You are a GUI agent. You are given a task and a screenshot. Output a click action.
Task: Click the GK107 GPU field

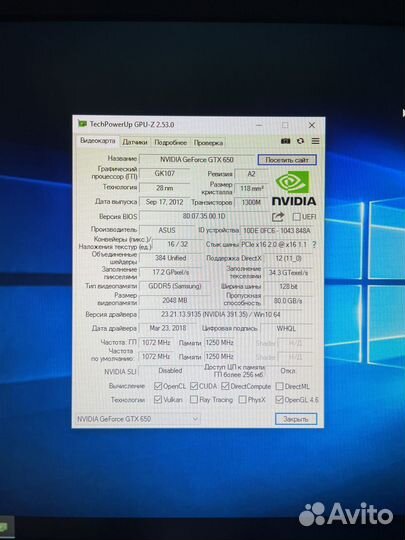click(164, 173)
